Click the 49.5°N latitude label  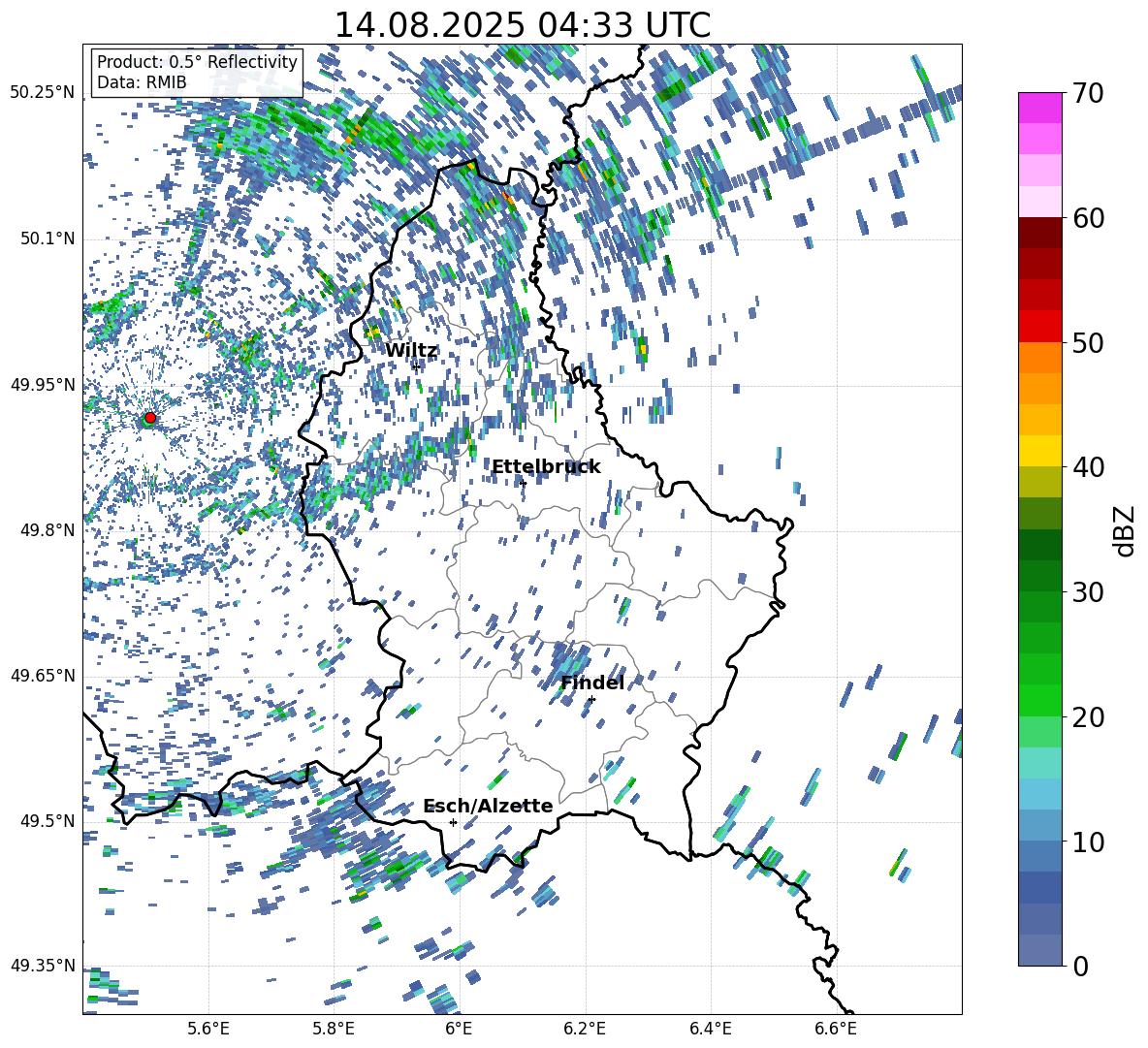coord(47,820)
